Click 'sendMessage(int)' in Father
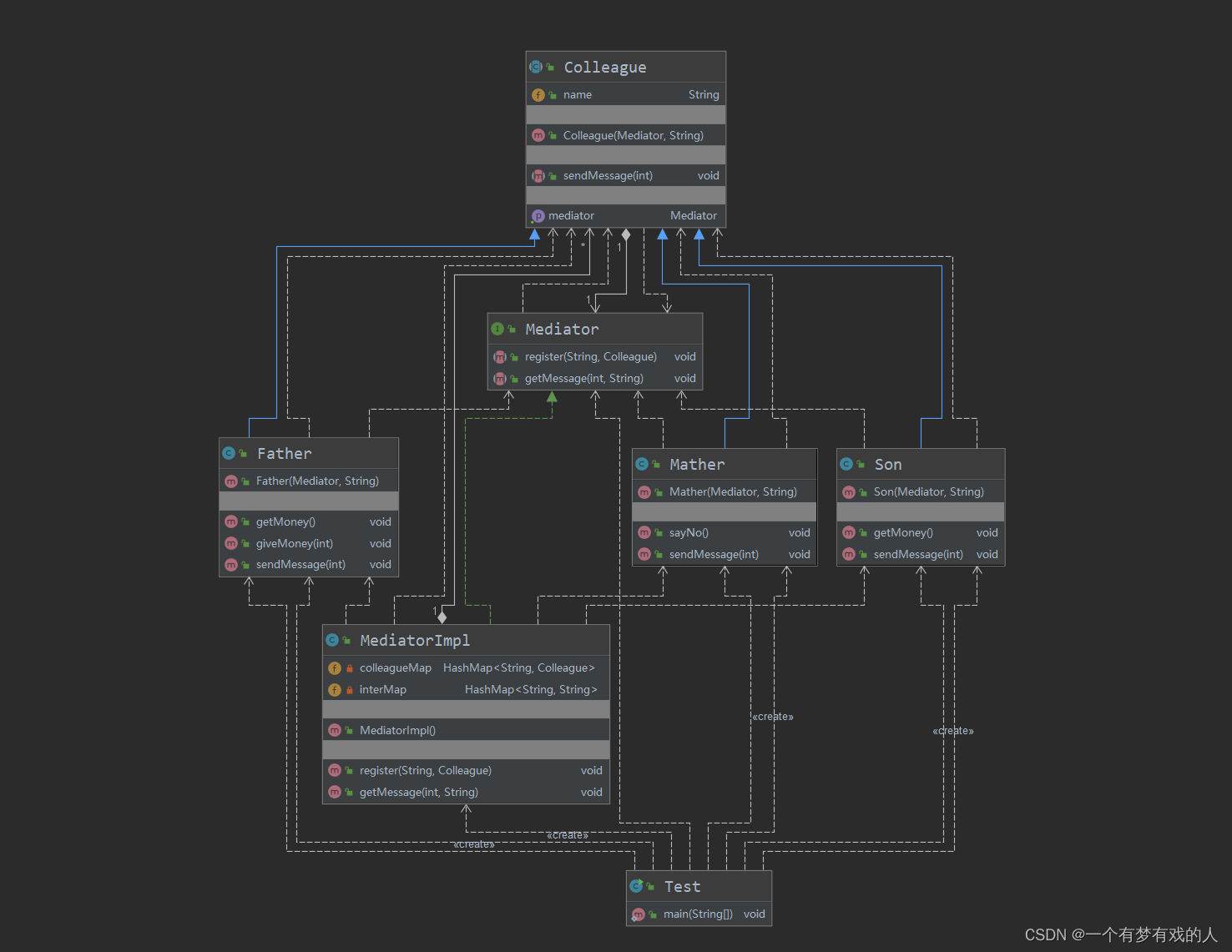Screen dimensions: 1232x952 coord(300,565)
